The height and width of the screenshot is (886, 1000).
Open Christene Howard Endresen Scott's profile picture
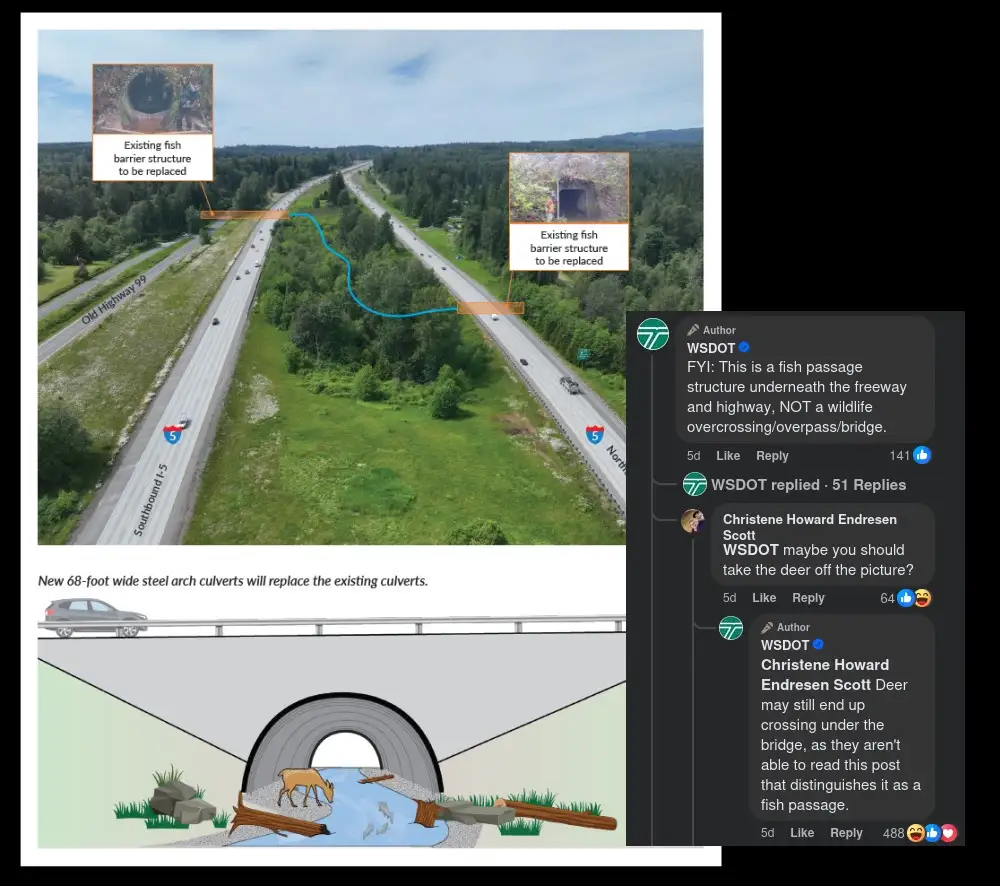click(x=693, y=521)
